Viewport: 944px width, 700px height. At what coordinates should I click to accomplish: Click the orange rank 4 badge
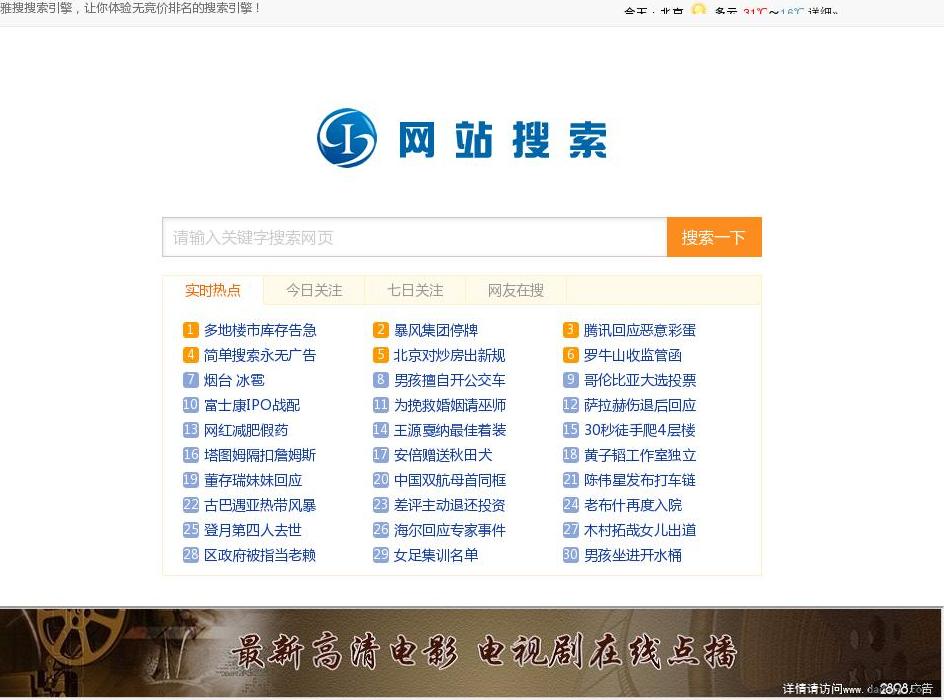(x=190, y=355)
